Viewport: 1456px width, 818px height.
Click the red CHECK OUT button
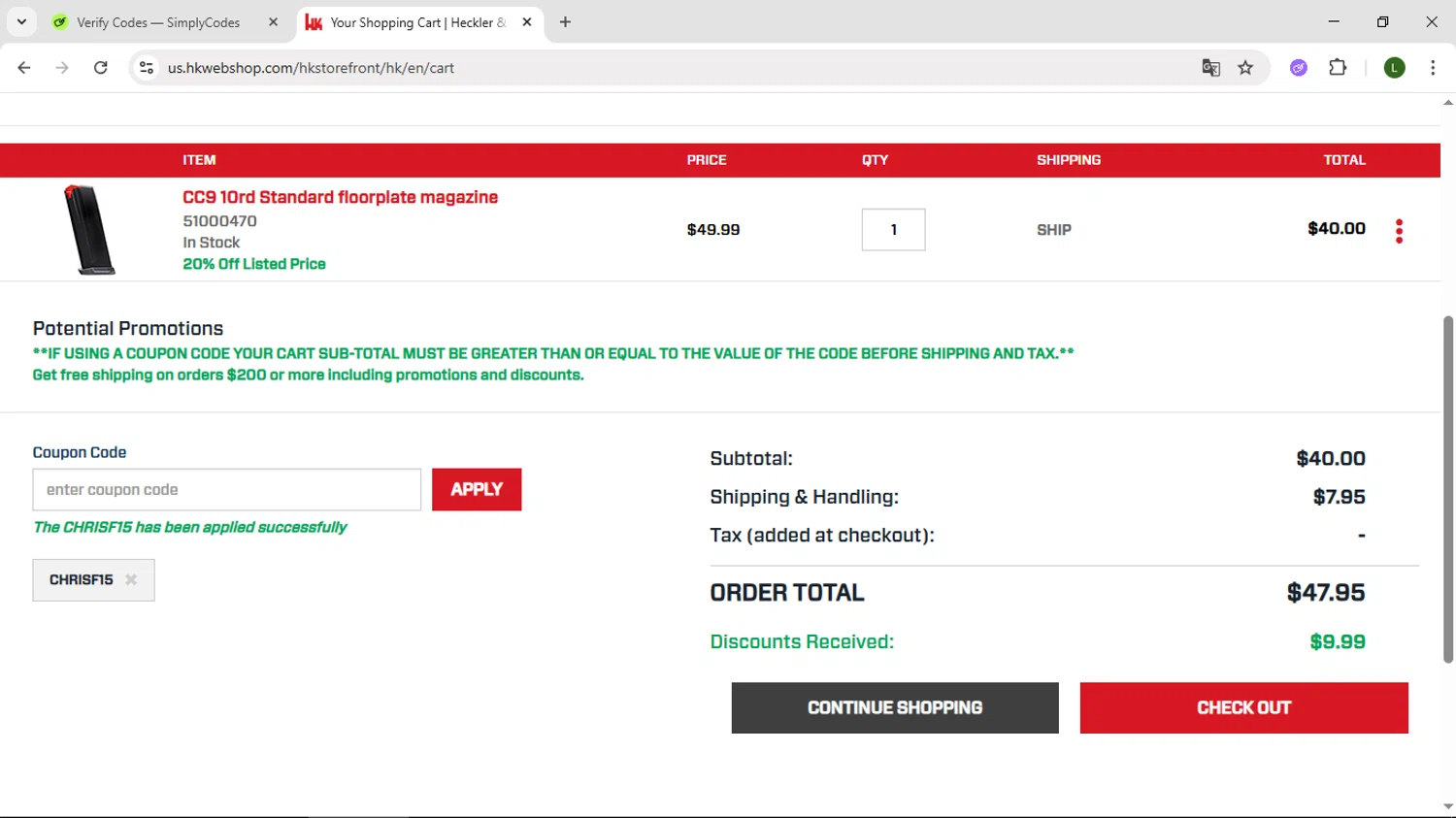(1243, 707)
